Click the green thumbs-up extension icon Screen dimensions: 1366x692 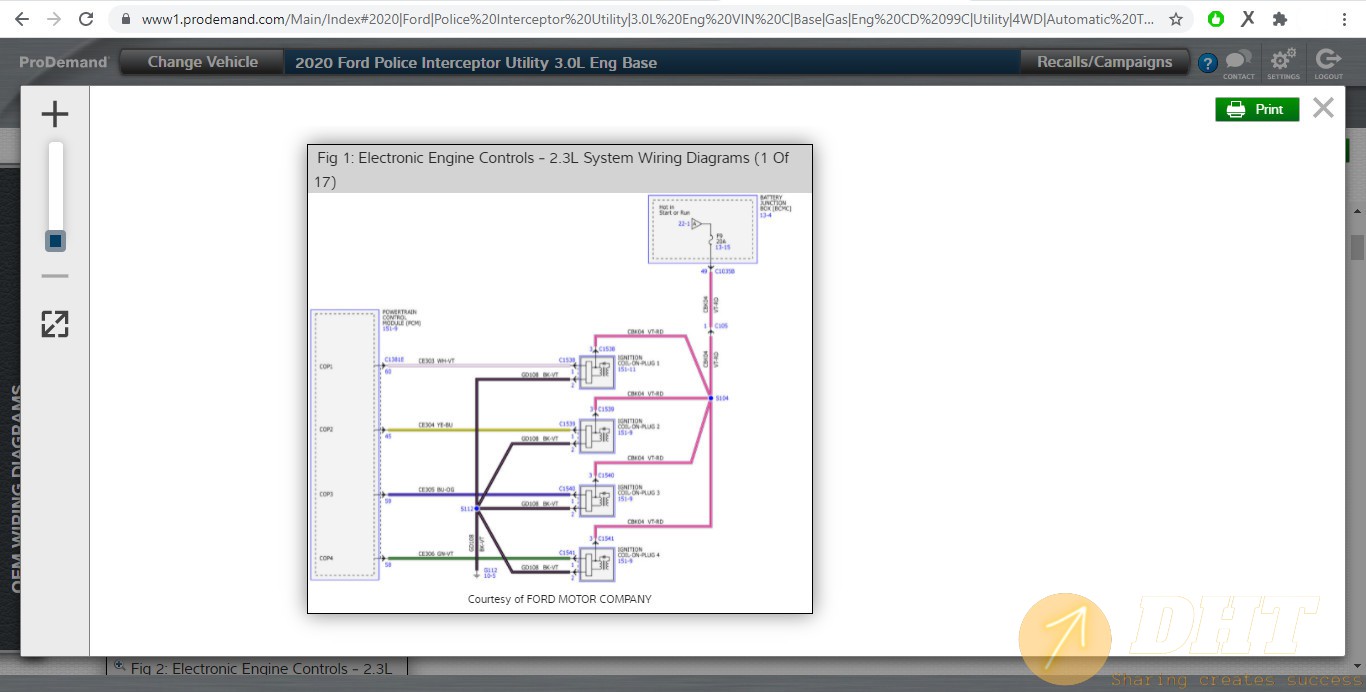click(x=1216, y=19)
